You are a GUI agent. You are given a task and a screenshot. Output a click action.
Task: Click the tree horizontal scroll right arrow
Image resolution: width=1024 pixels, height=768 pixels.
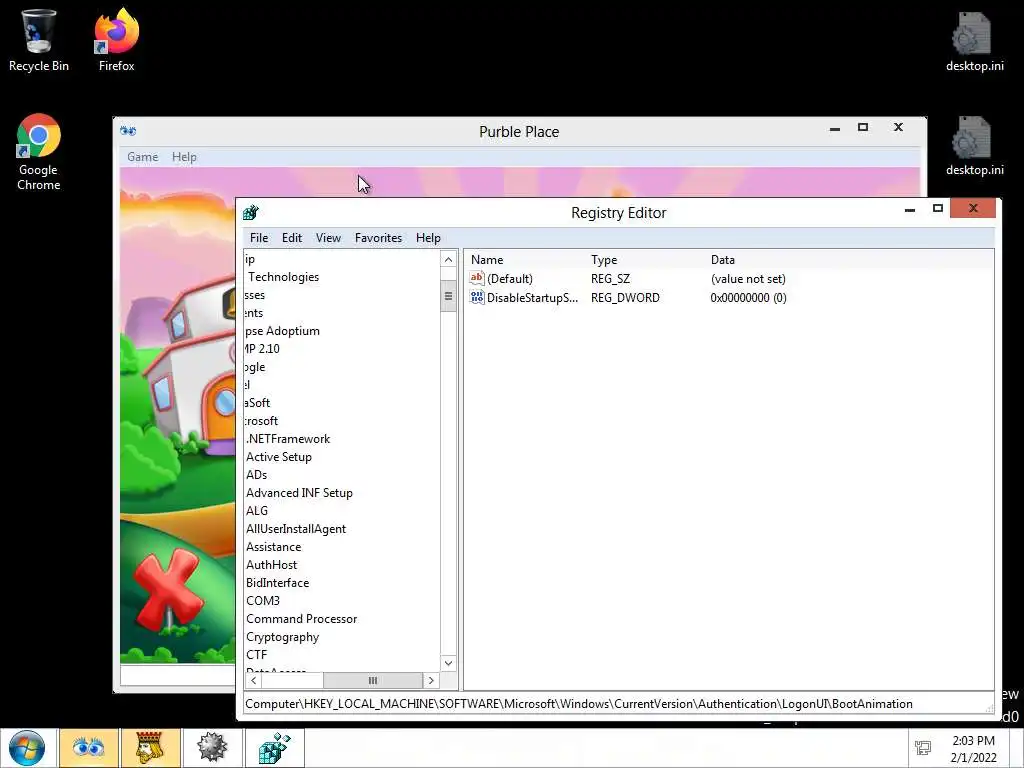coord(430,680)
